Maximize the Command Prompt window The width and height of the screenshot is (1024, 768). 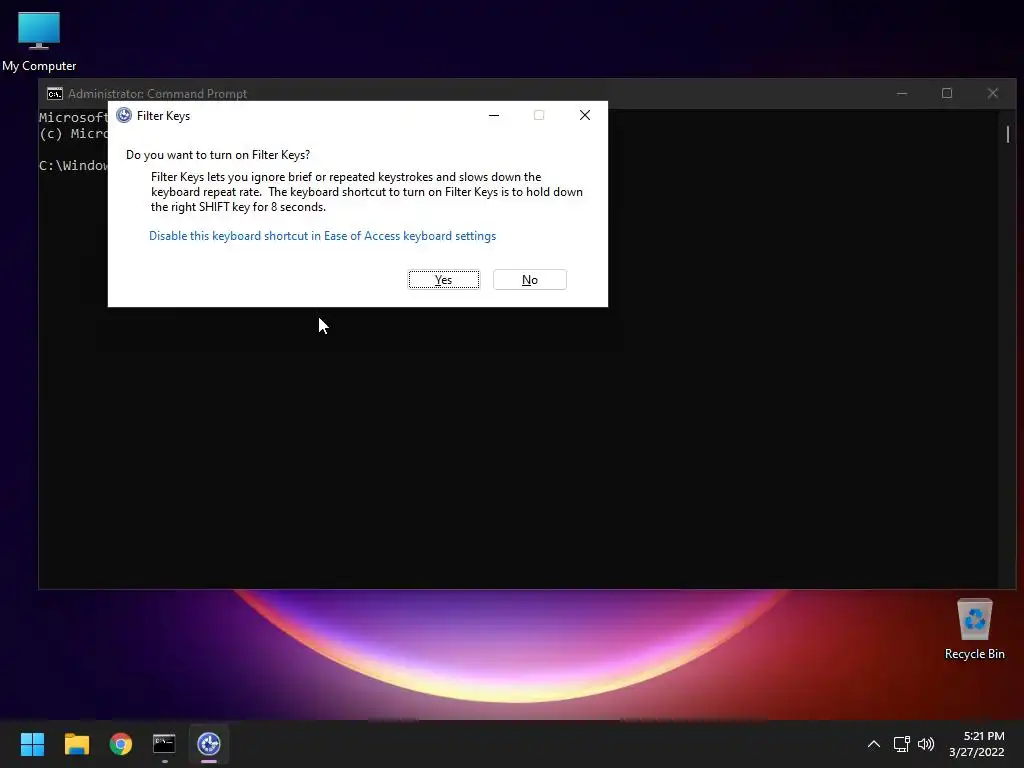[947, 93]
